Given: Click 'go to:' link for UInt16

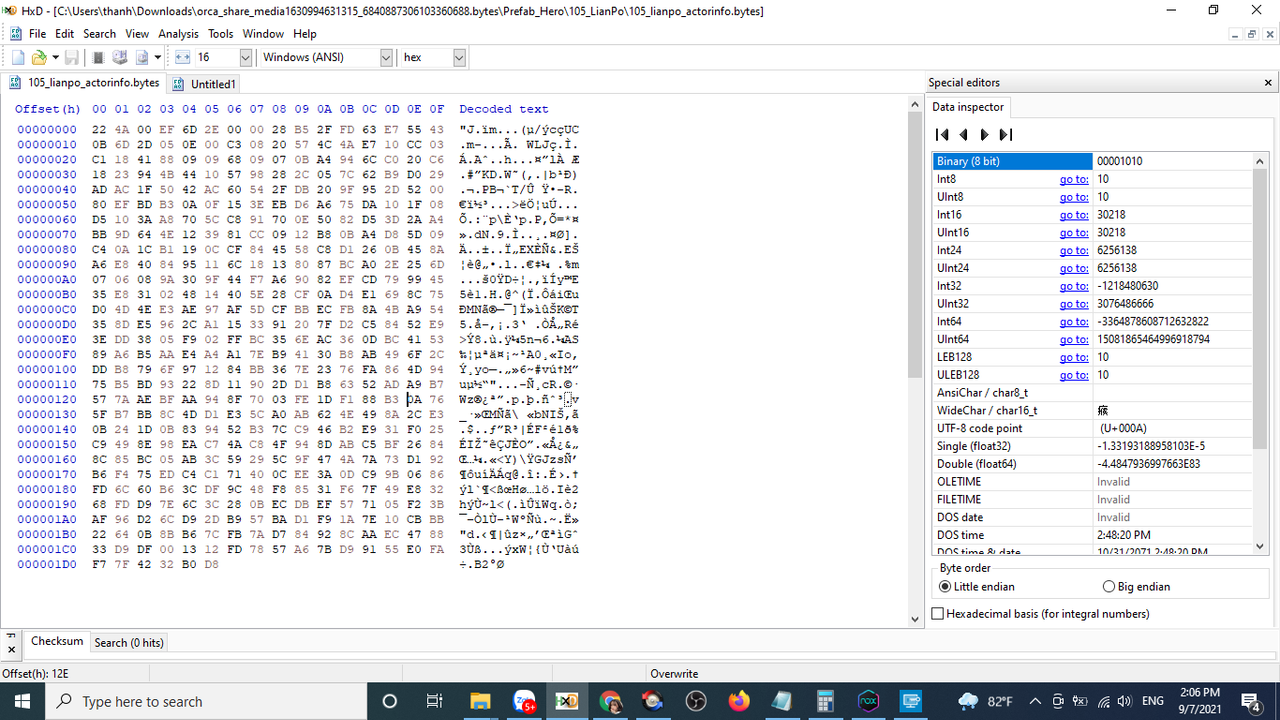Looking at the screenshot, I should [x=1074, y=233].
